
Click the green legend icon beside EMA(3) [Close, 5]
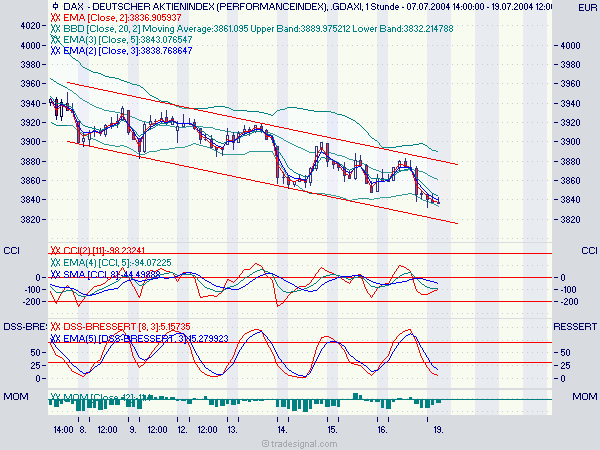point(55,40)
